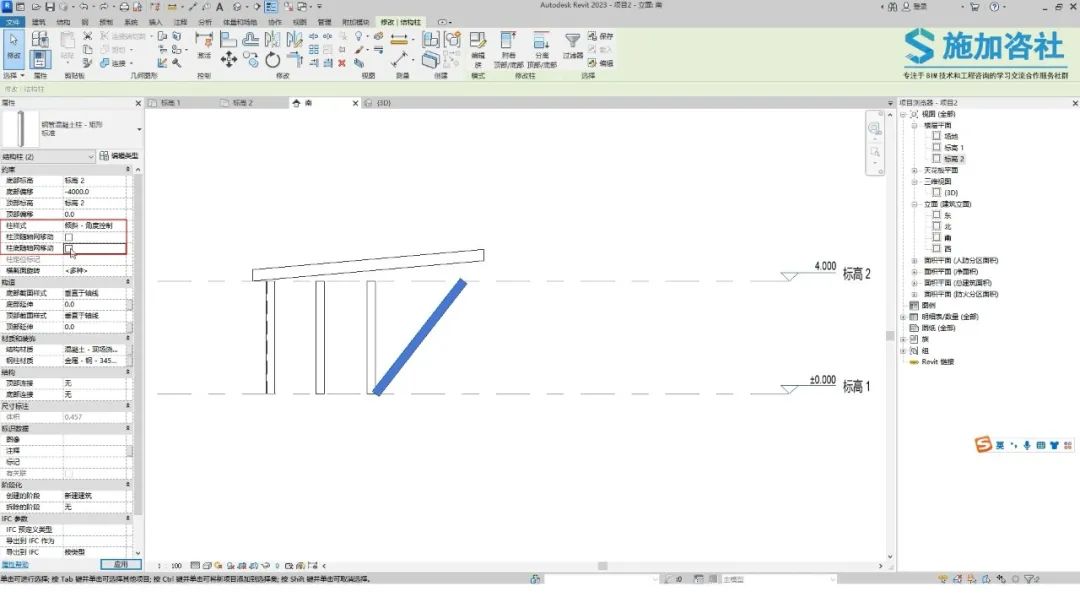1080x608 pixels.
Task: Open the steering wheel in the navigation bar
Action: coord(875,128)
